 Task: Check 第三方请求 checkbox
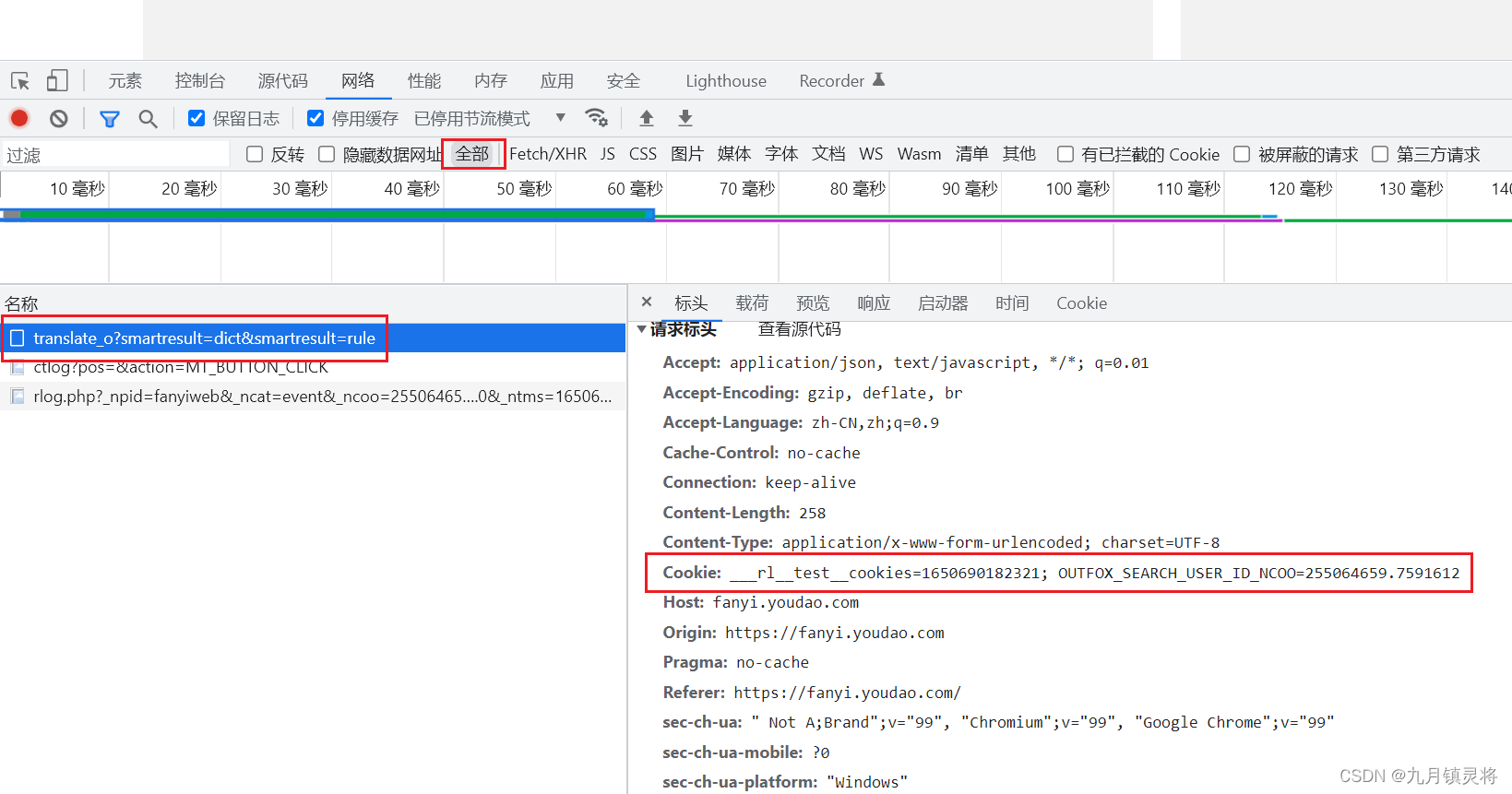pyautogui.click(x=1380, y=154)
